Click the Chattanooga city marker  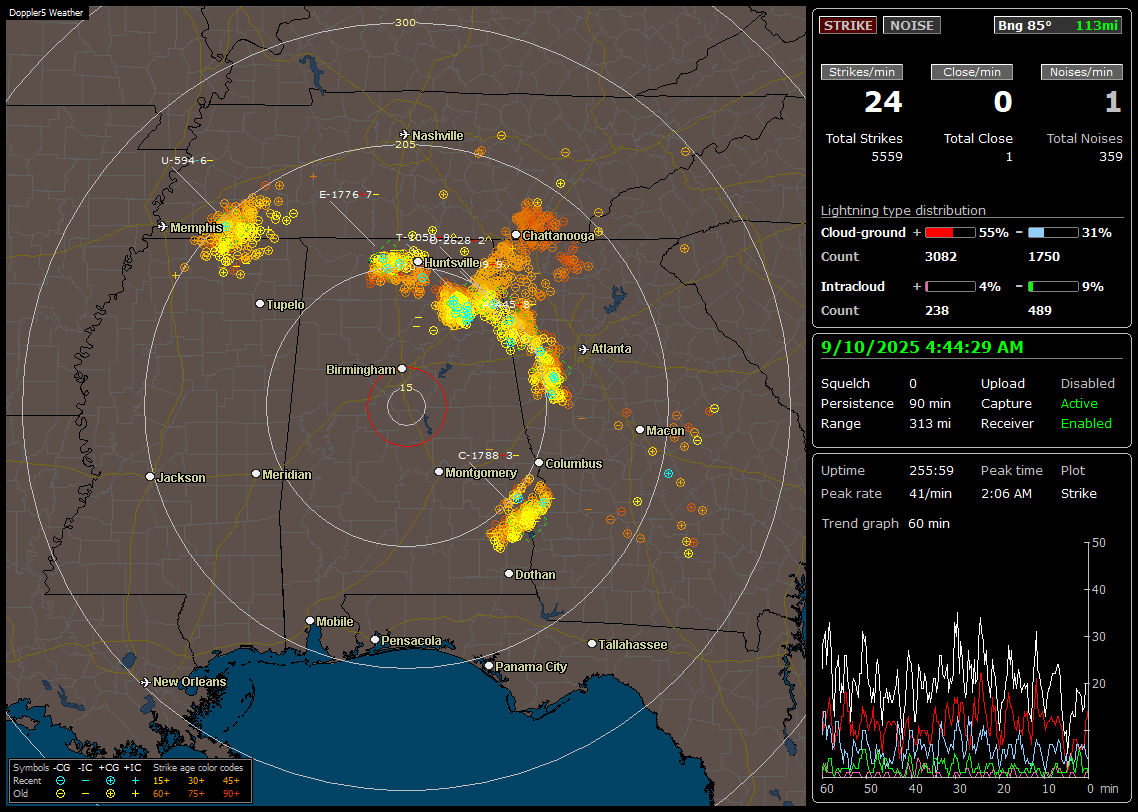[515, 235]
